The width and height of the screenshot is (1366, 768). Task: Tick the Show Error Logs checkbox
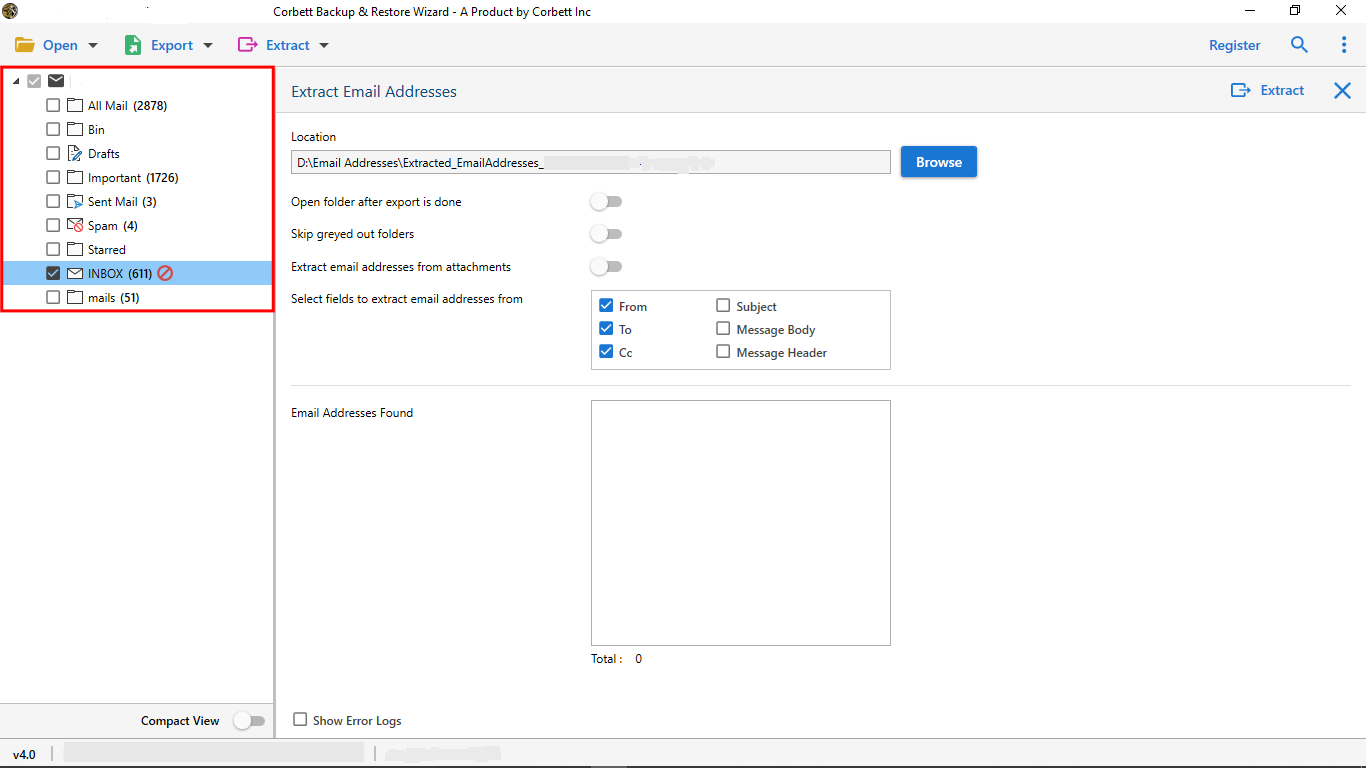click(300, 719)
